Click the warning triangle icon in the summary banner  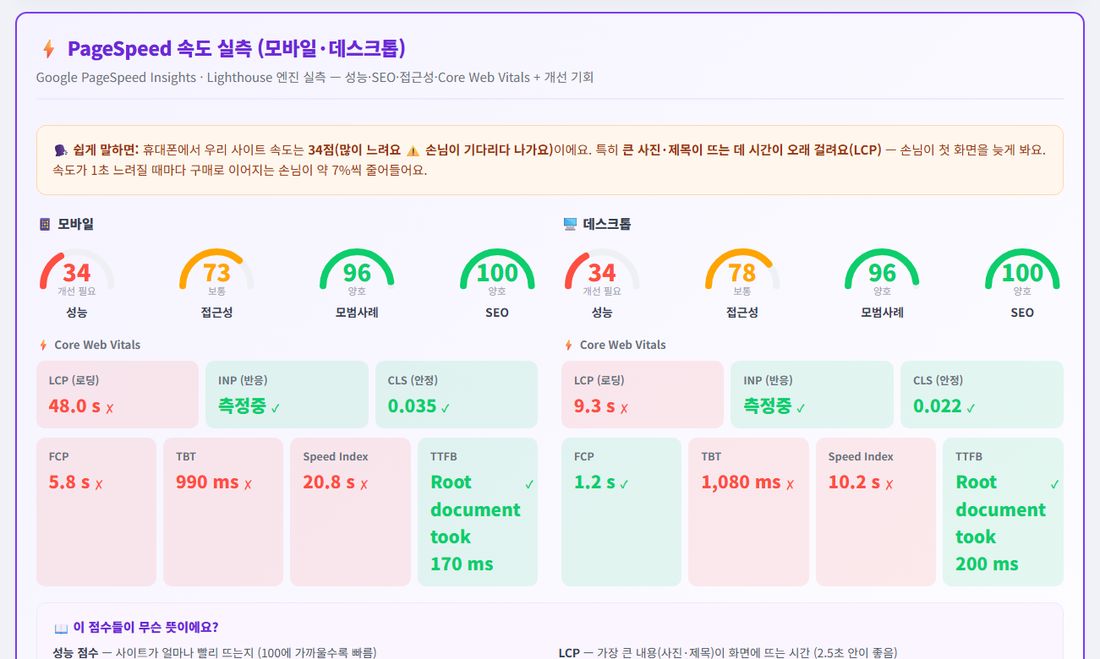(x=413, y=150)
